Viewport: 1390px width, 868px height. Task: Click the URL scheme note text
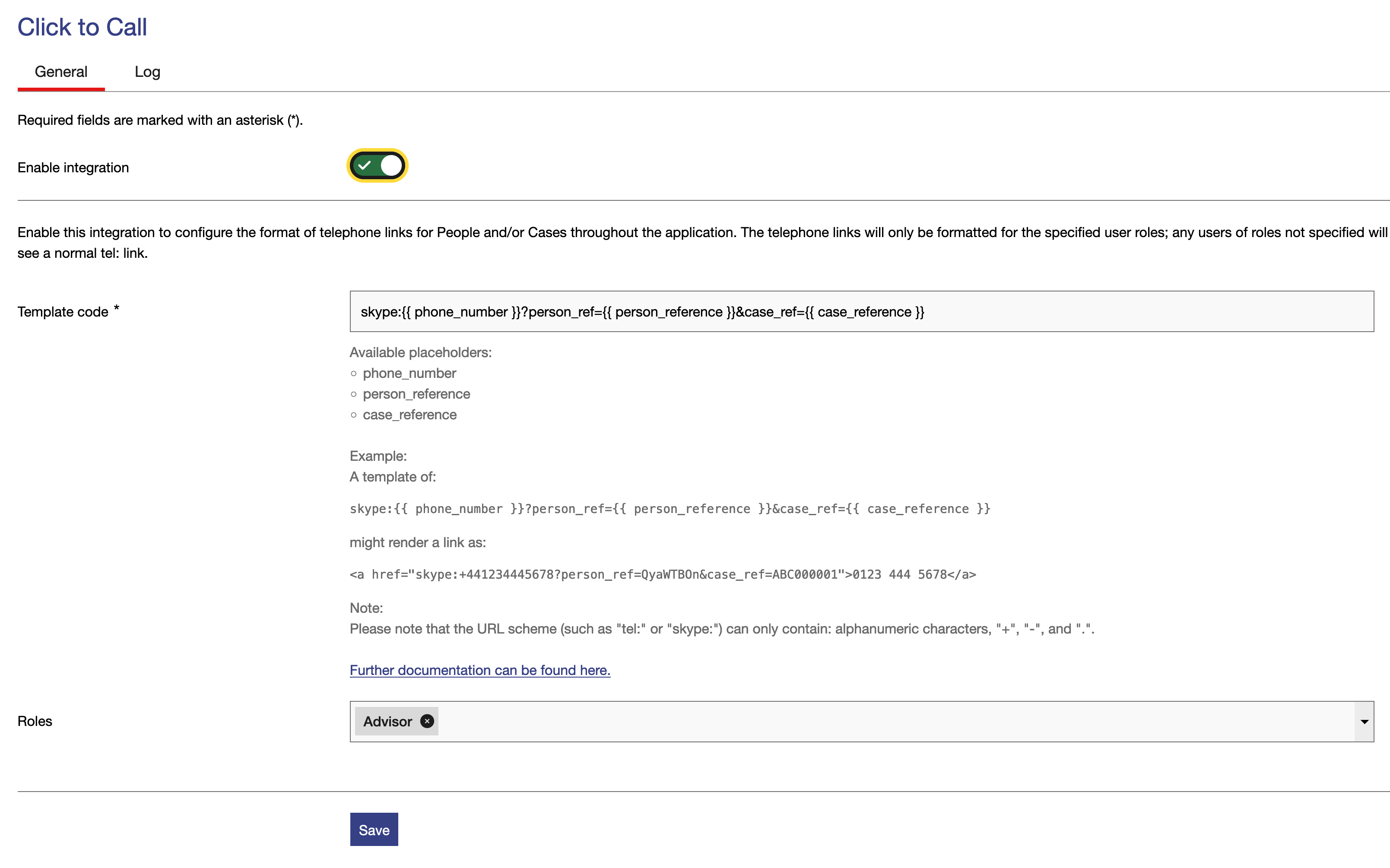(722, 629)
